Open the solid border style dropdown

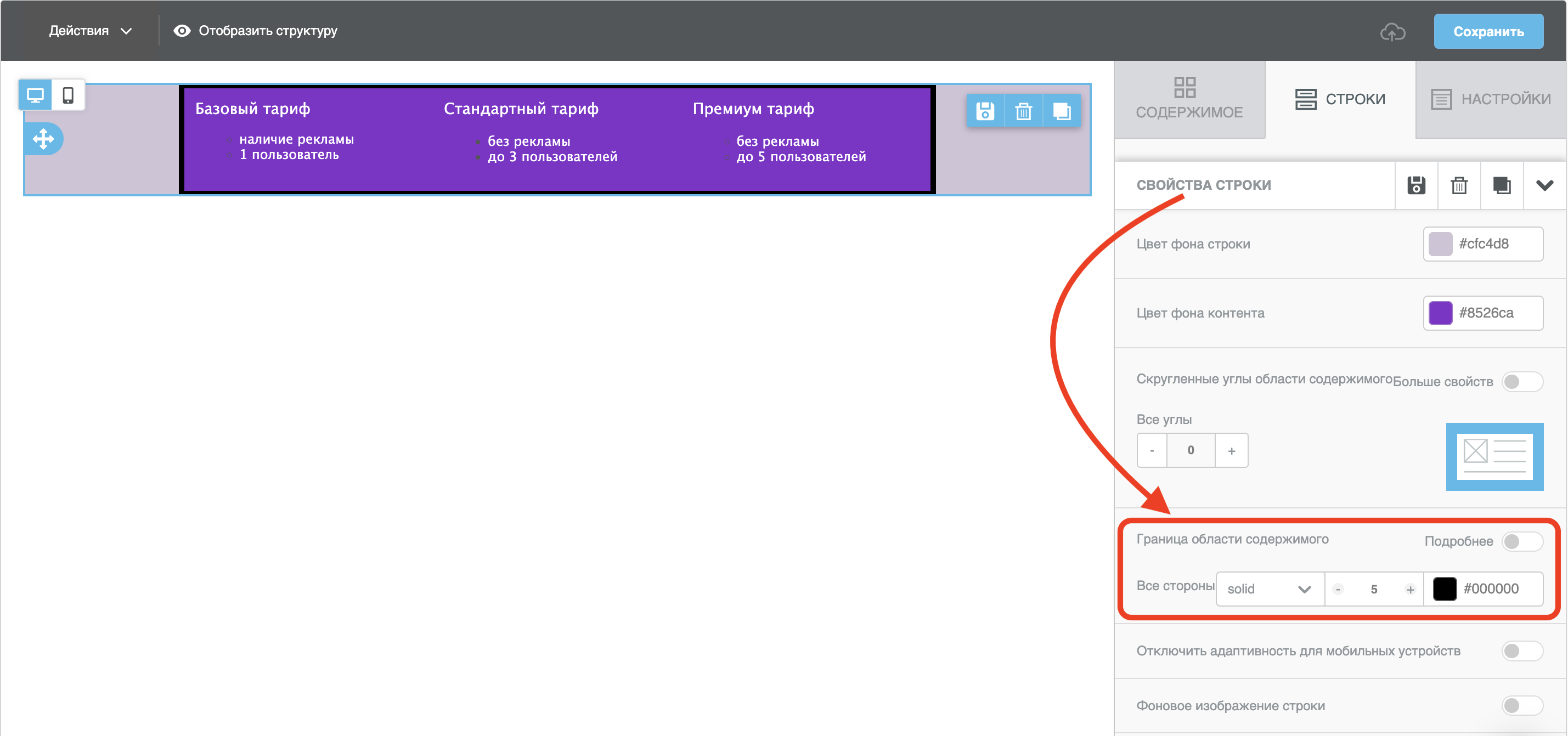1270,589
